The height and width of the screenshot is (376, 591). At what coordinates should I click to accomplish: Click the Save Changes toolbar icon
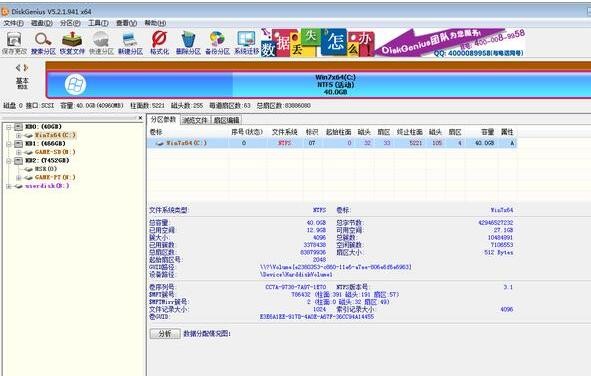click(14, 43)
